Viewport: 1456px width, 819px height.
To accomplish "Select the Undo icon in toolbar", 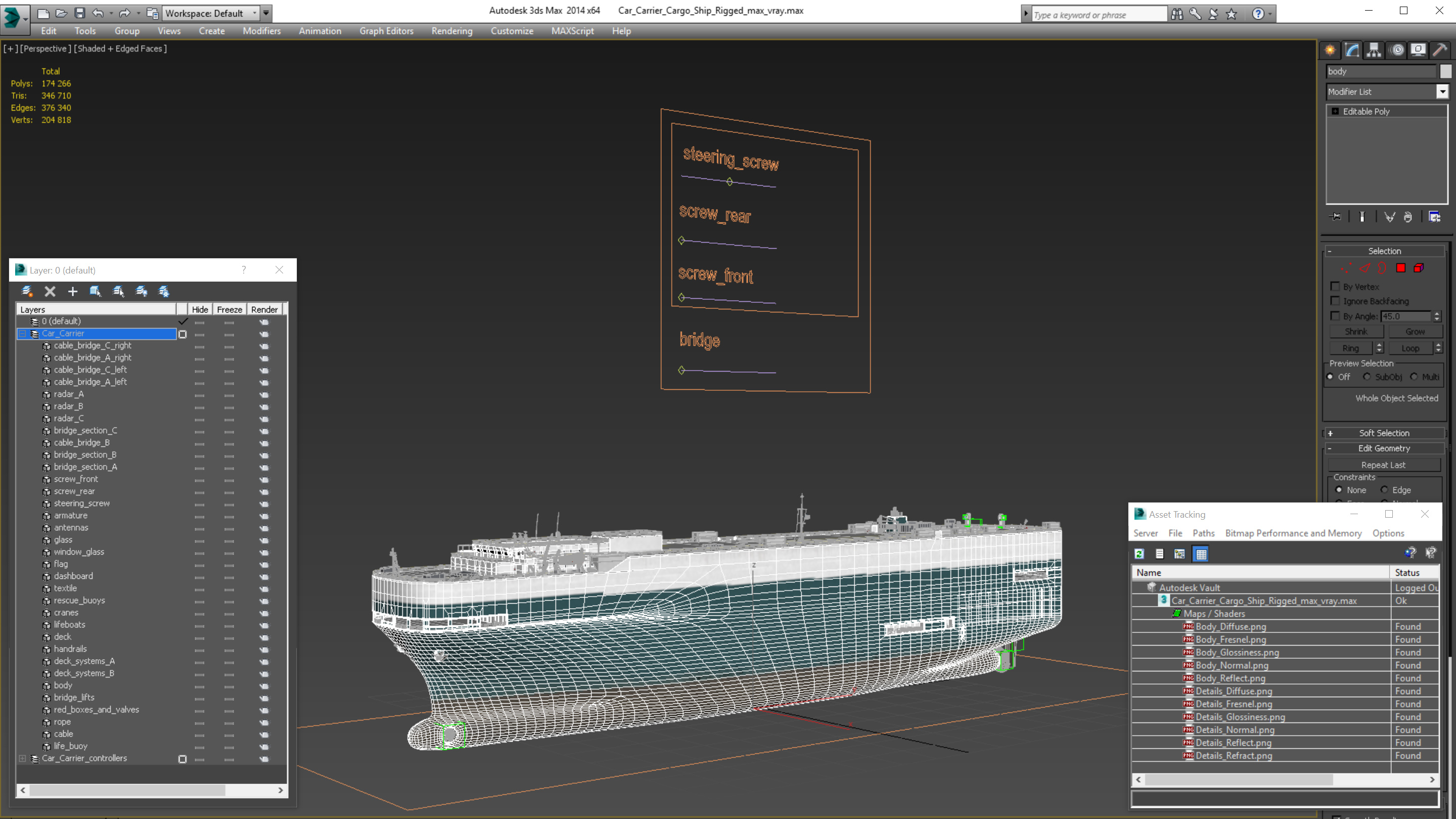I will point(97,12).
